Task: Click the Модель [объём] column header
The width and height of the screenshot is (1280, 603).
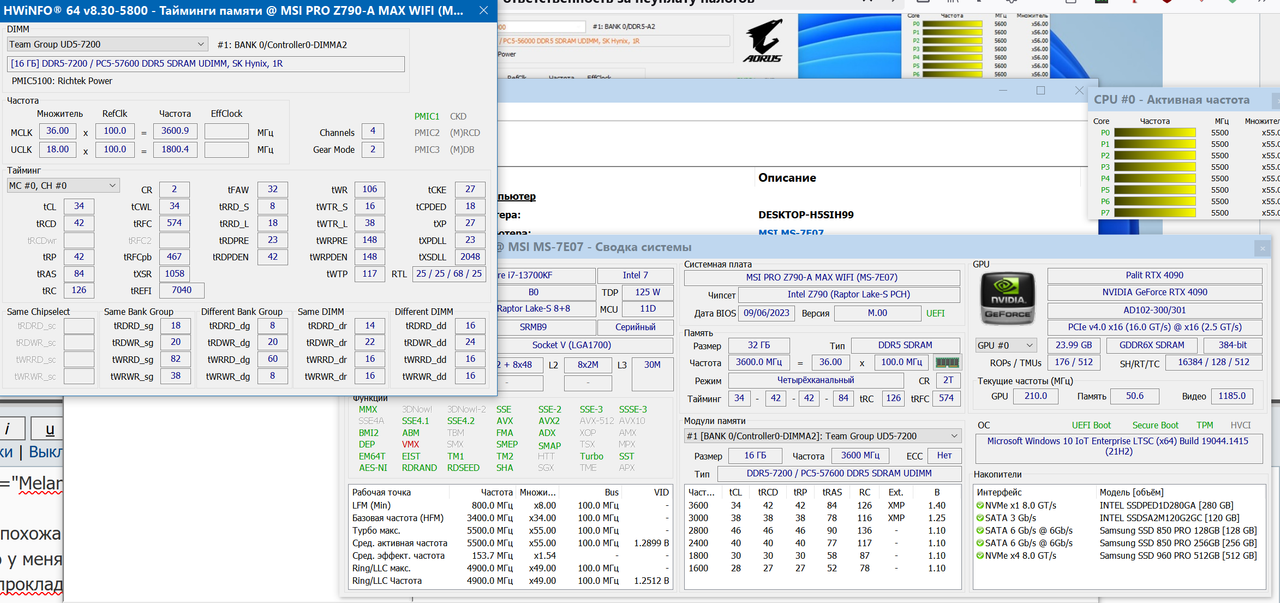Action: point(1134,492)
